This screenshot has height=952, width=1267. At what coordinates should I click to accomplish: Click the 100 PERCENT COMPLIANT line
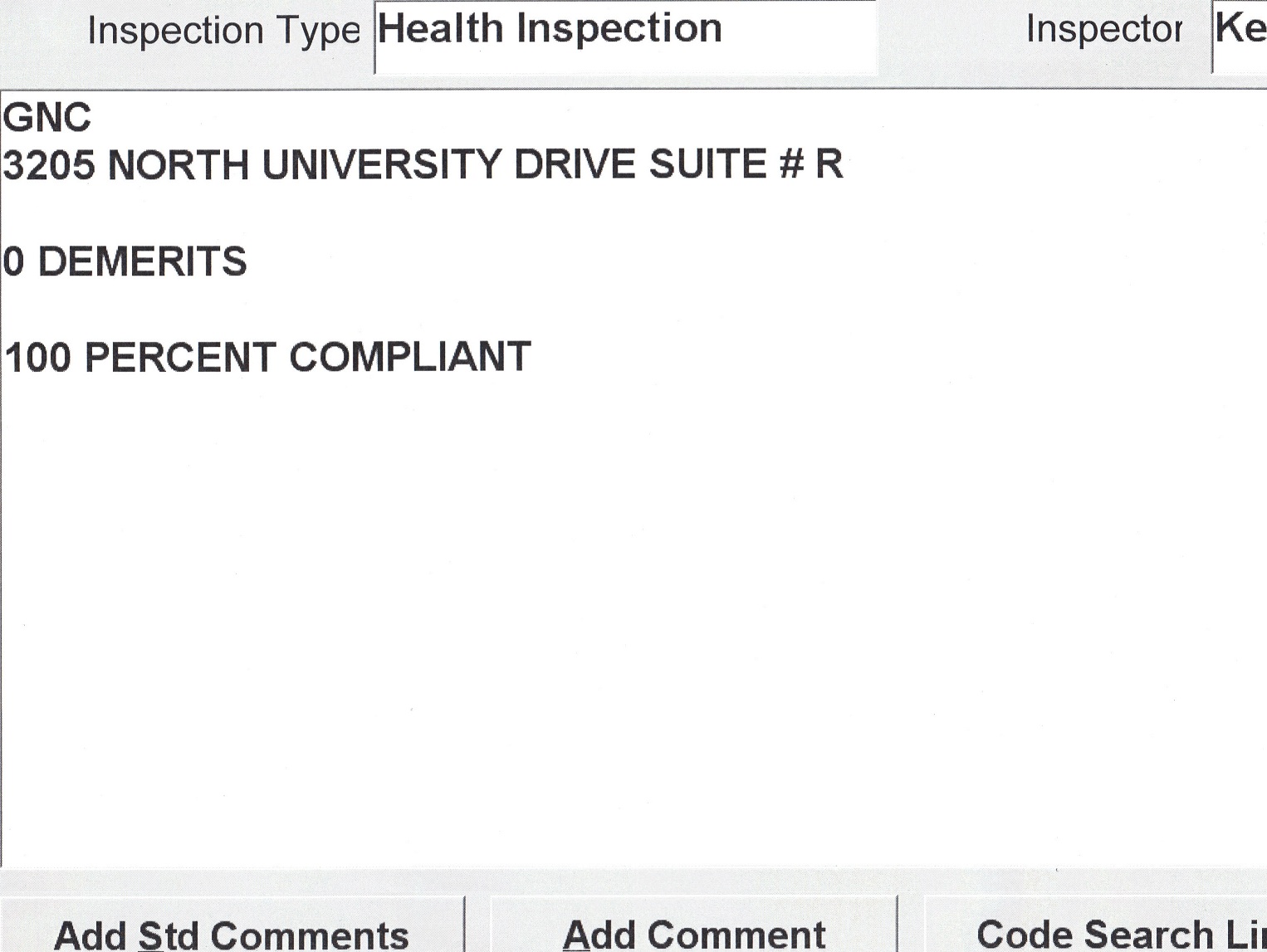point(267,358)
